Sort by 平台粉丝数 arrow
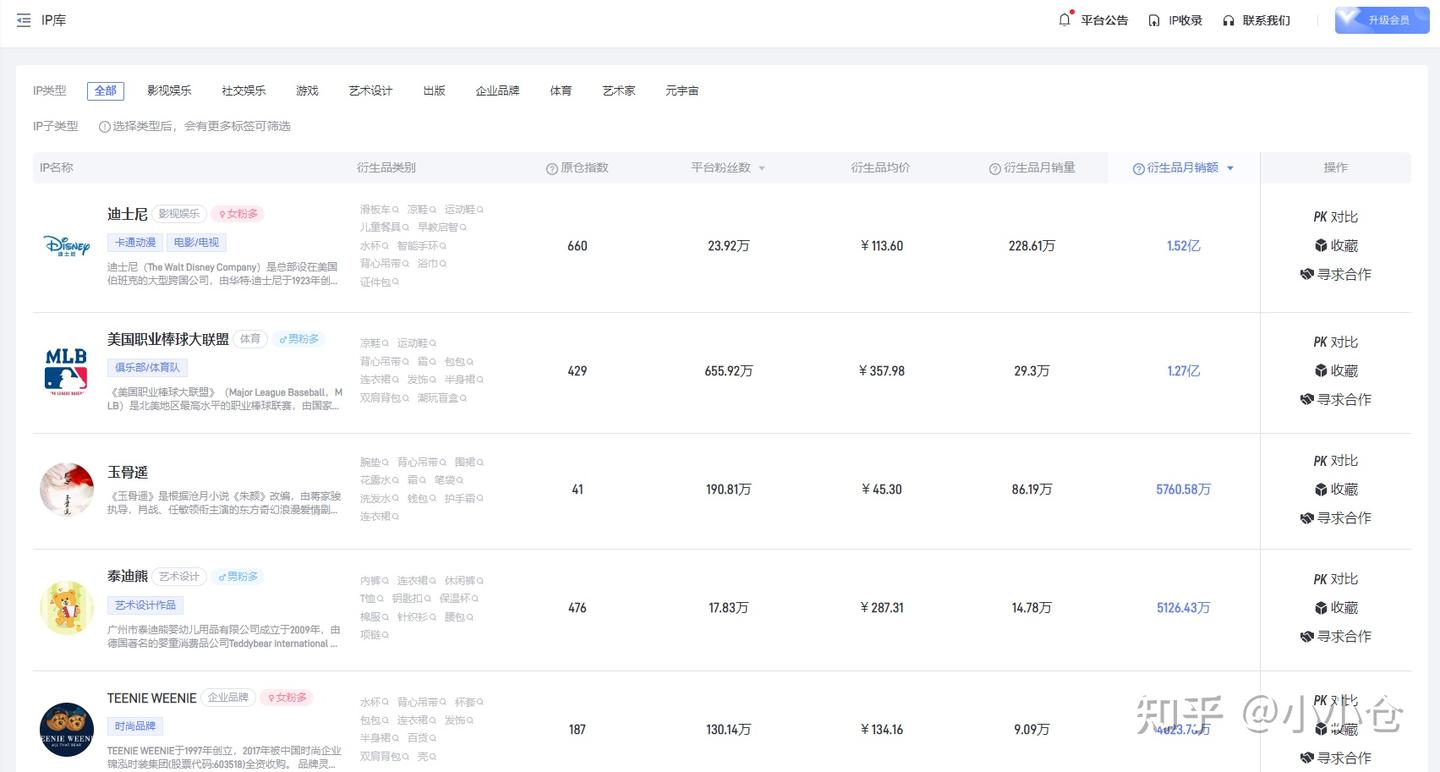Screen dimensions: 1440x772 tap(761, 169)
